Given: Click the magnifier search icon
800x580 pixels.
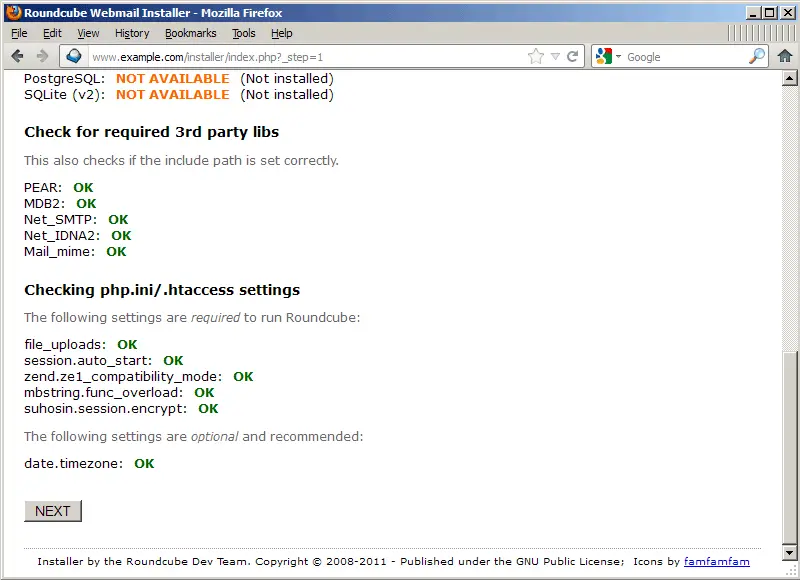Looking at the screenshot, I should pos(757,56).
